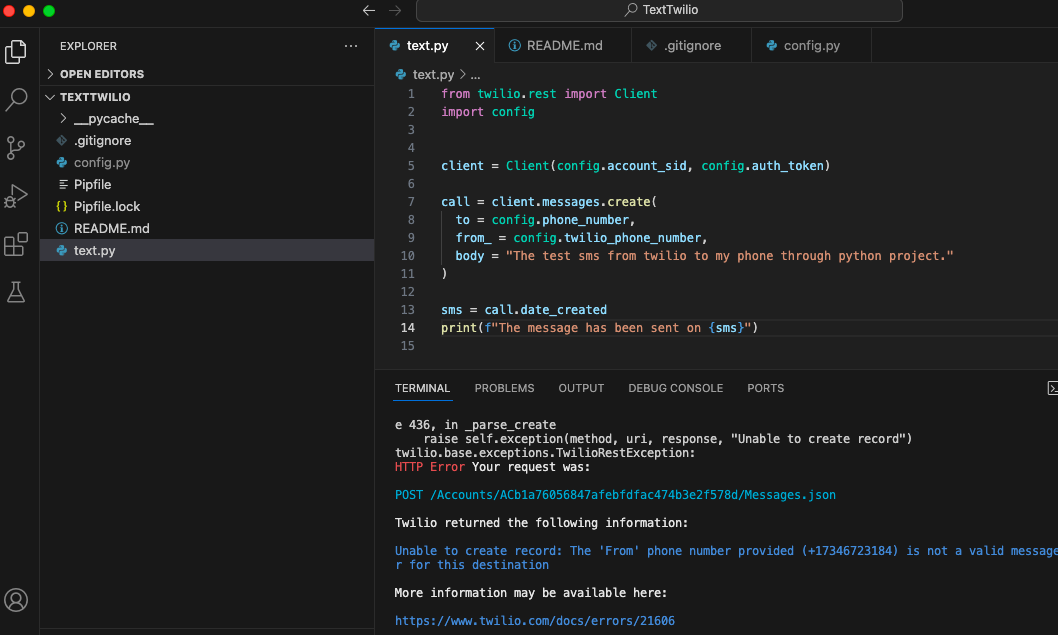Expand the Open Editors section

(101, 74)
